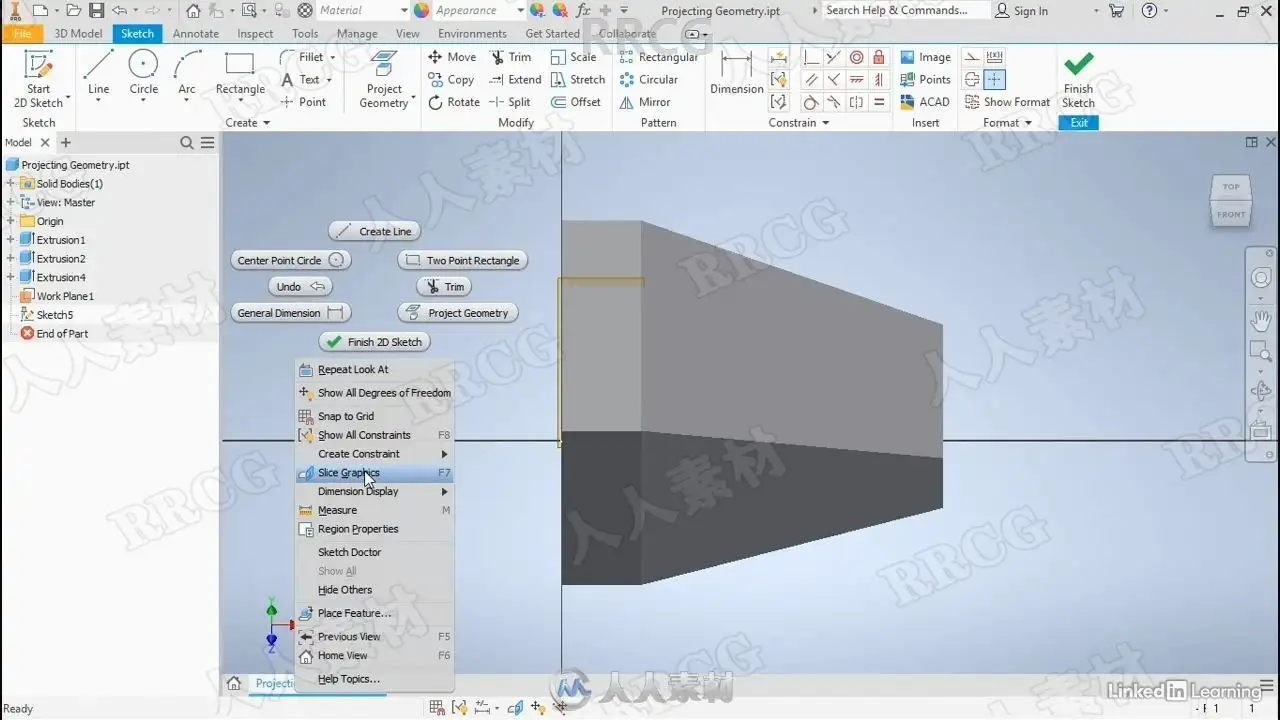Select the Trim tool in the ribbon
Viewport: 1280px width, 720px height.
point(511,57)
